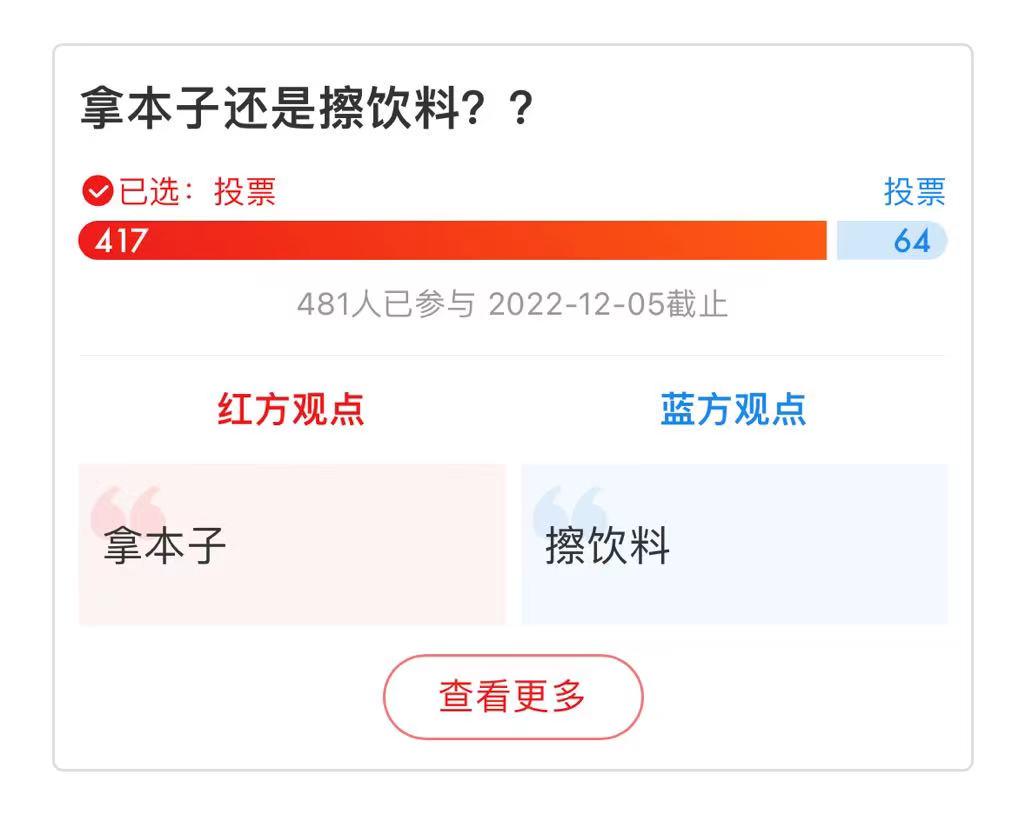Open the 查看更多 see more button
1026x814 pixels.
(513, 695)
